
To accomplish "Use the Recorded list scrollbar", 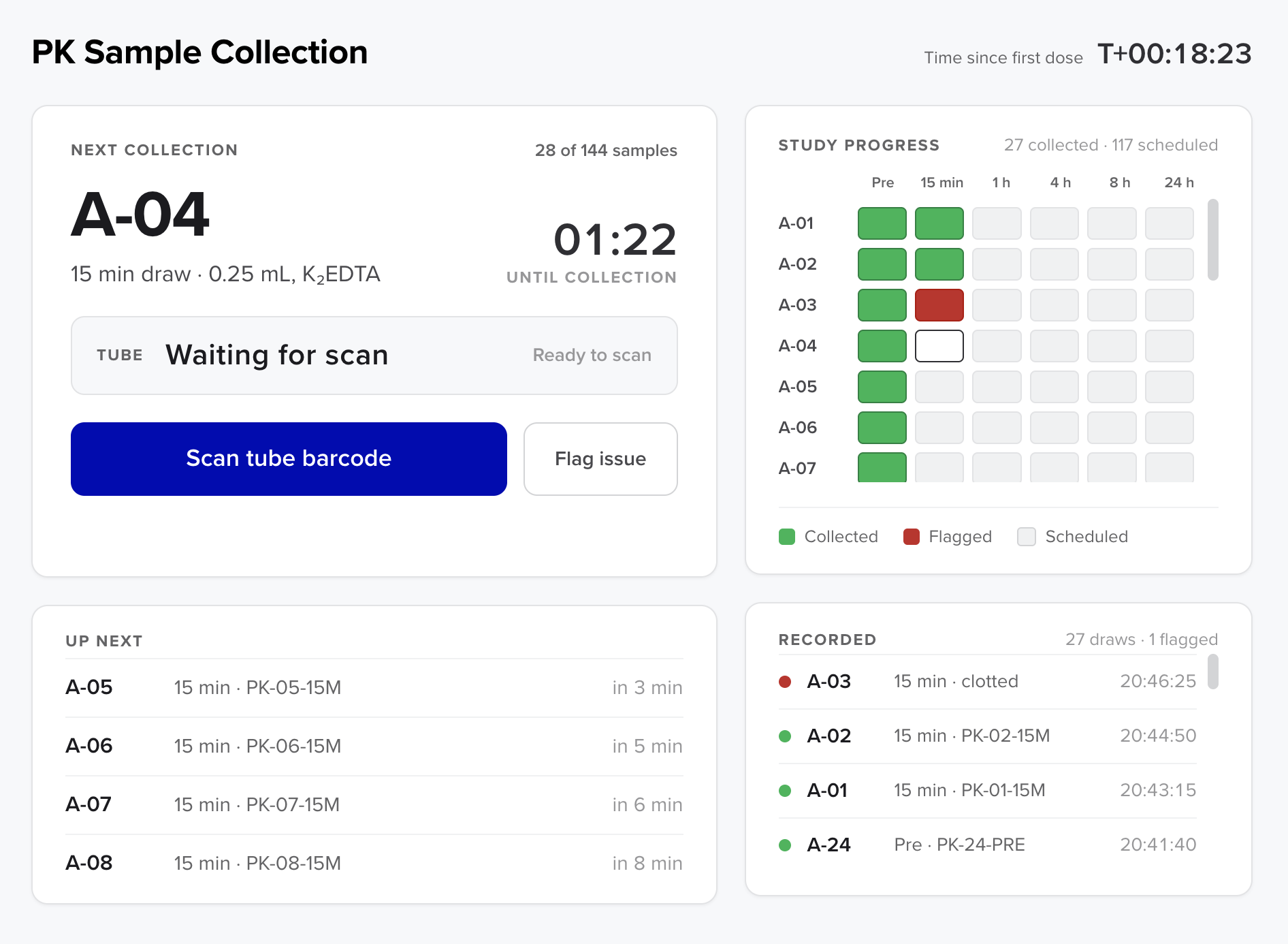I will tap(1213, 672).
